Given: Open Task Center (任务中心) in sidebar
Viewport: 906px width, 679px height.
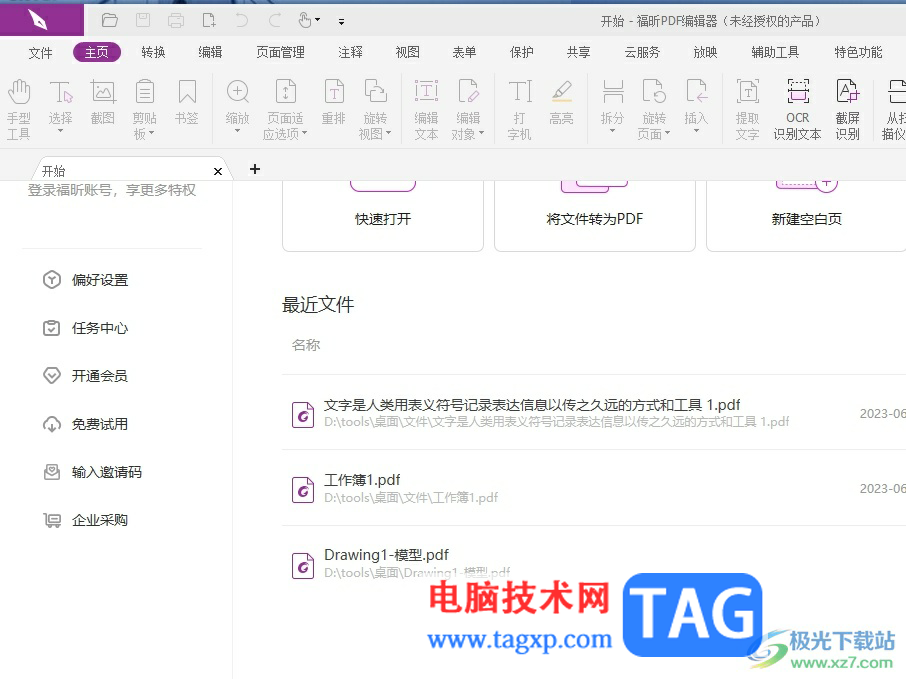Looking at the screenshot, I should coord(86,328).
